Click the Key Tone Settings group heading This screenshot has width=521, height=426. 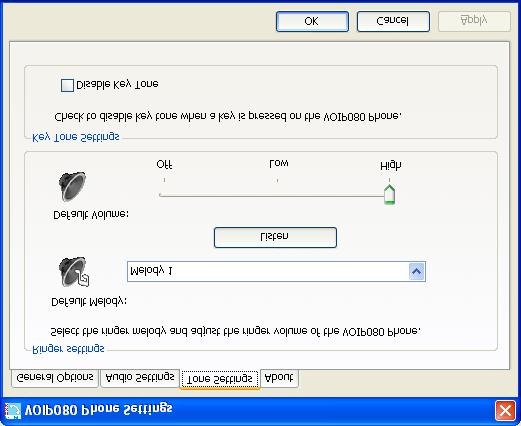click(76, 137)
